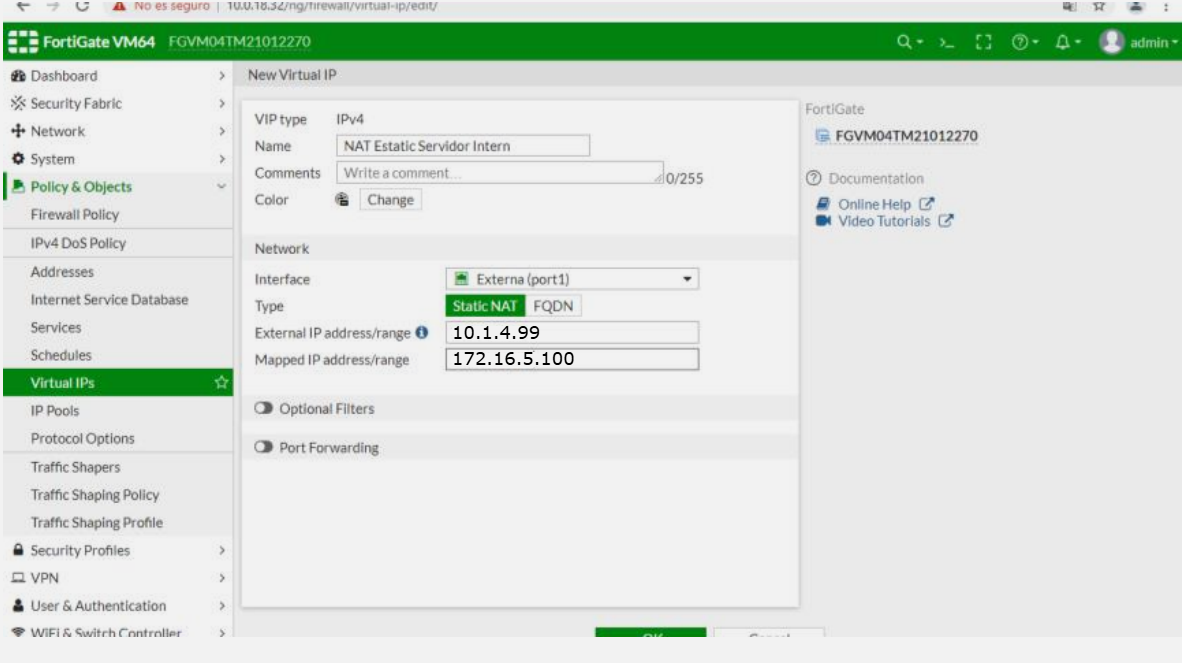The height and width of the screenshot is (663, 1182).
Task: Click the Security Fabric icon
Action: click(18, 103)
